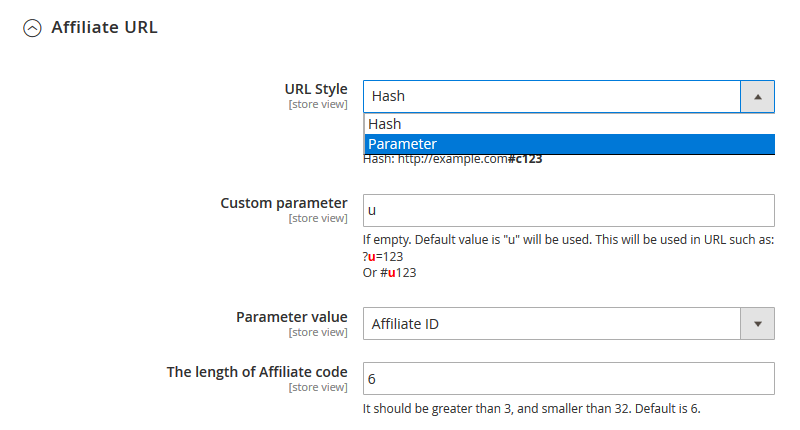Click the URL Style field label
Image resolution: width=800 pixels, height=430 pixels.
pos(316,89)
